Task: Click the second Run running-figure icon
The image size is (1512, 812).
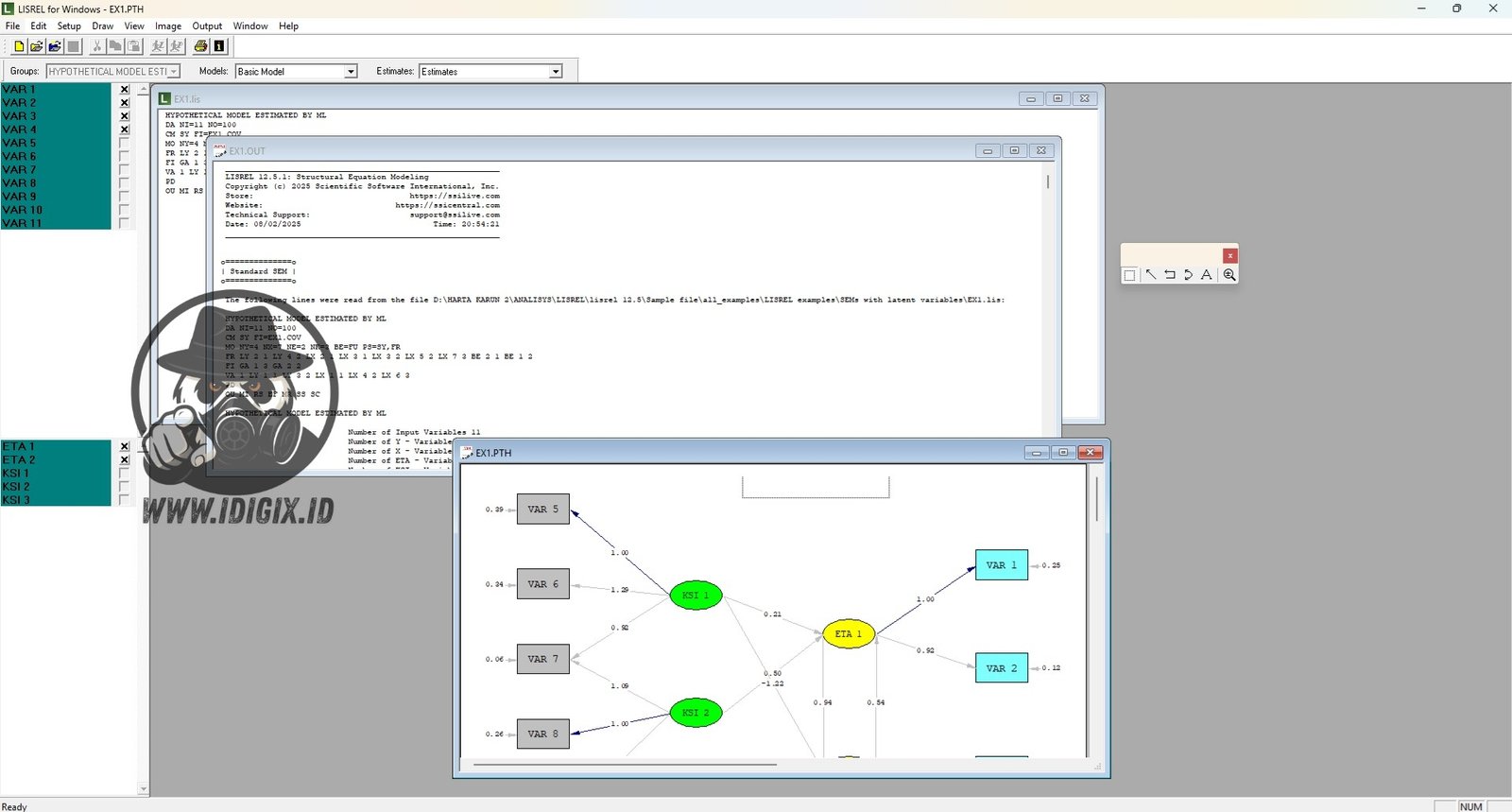Action: click(x=176, y=46)
